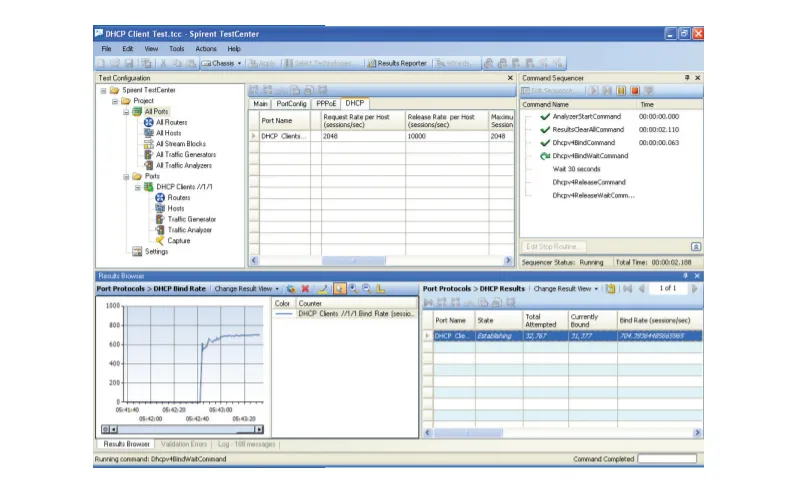800x484 pixels.
Task: Open the Edit menu
Action: (x=128, y=49)
